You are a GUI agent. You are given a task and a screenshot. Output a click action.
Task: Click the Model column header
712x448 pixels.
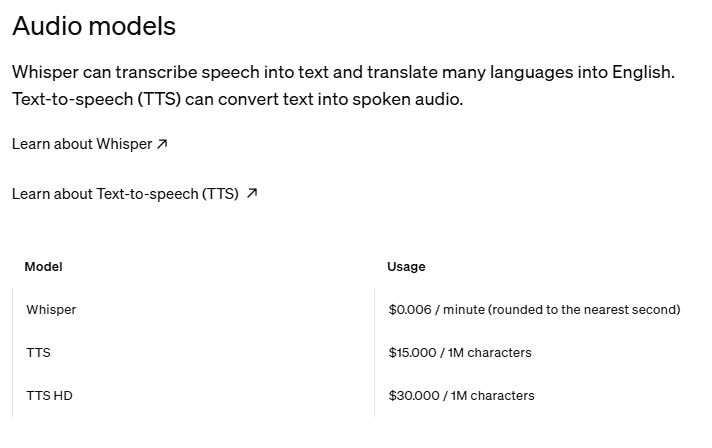tap(43, 267)
